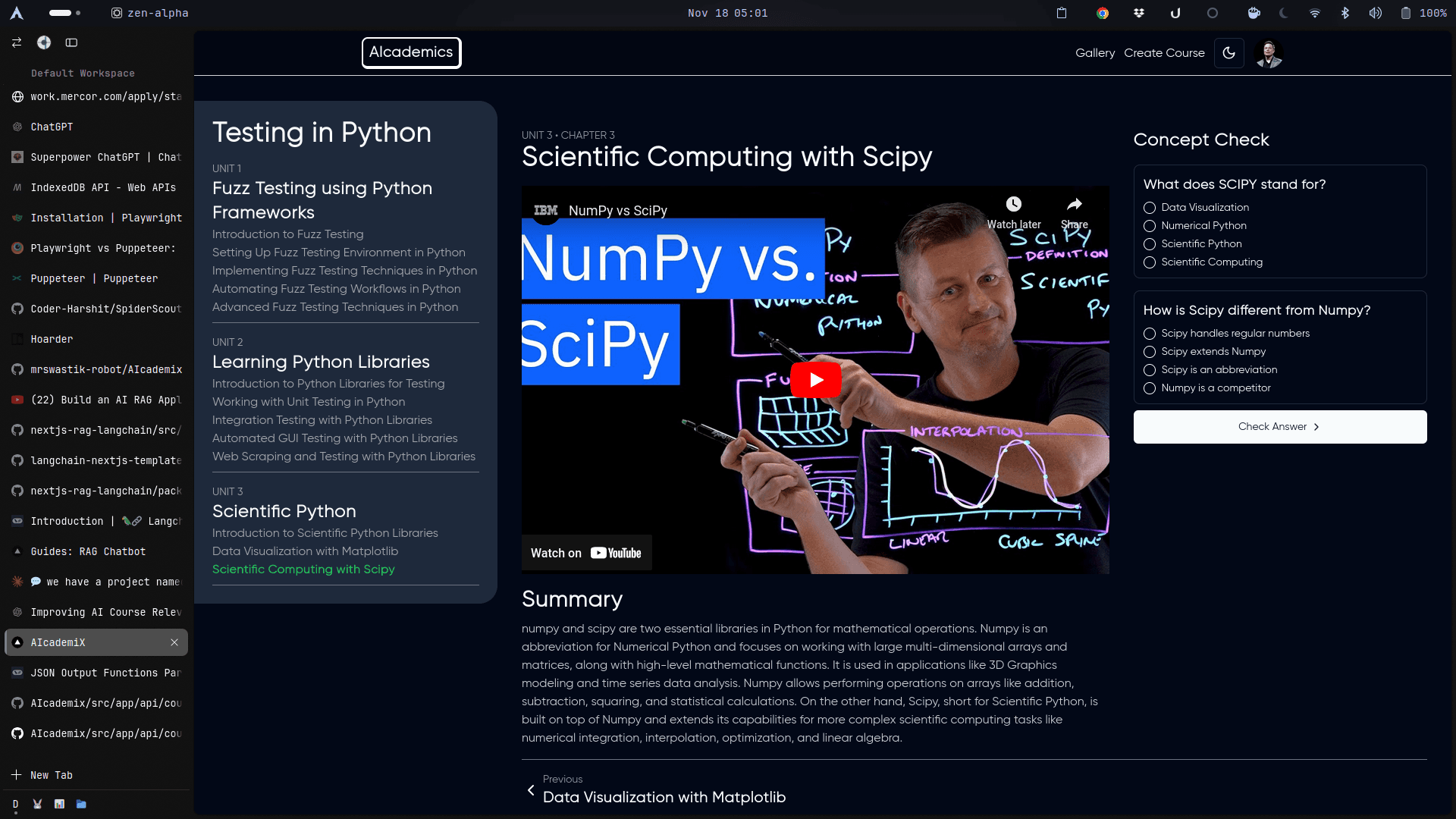Select the Scientific Python radio option
1456x819 pixels.
click(x=1150, y=244)
